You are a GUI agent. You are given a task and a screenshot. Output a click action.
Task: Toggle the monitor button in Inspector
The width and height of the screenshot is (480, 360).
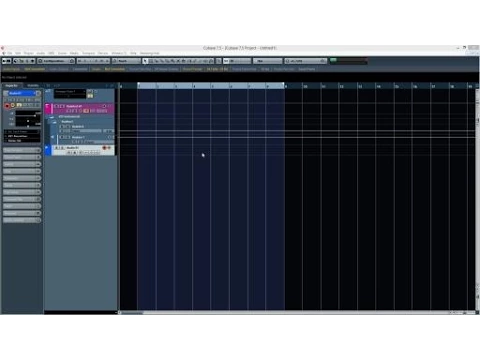(13, 105)
